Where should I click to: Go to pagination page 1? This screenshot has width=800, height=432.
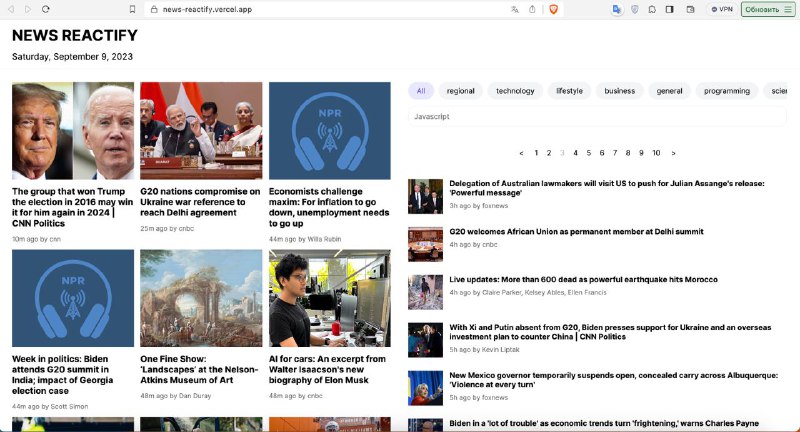[536, 153]
